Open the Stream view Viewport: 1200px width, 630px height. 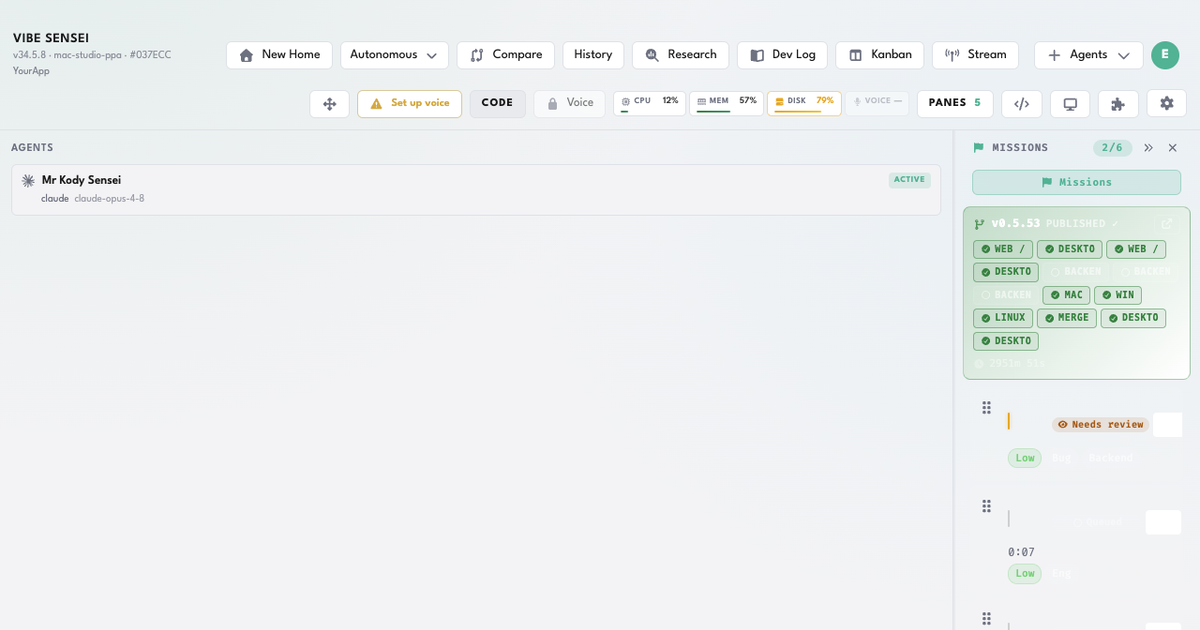click(975, 55)
